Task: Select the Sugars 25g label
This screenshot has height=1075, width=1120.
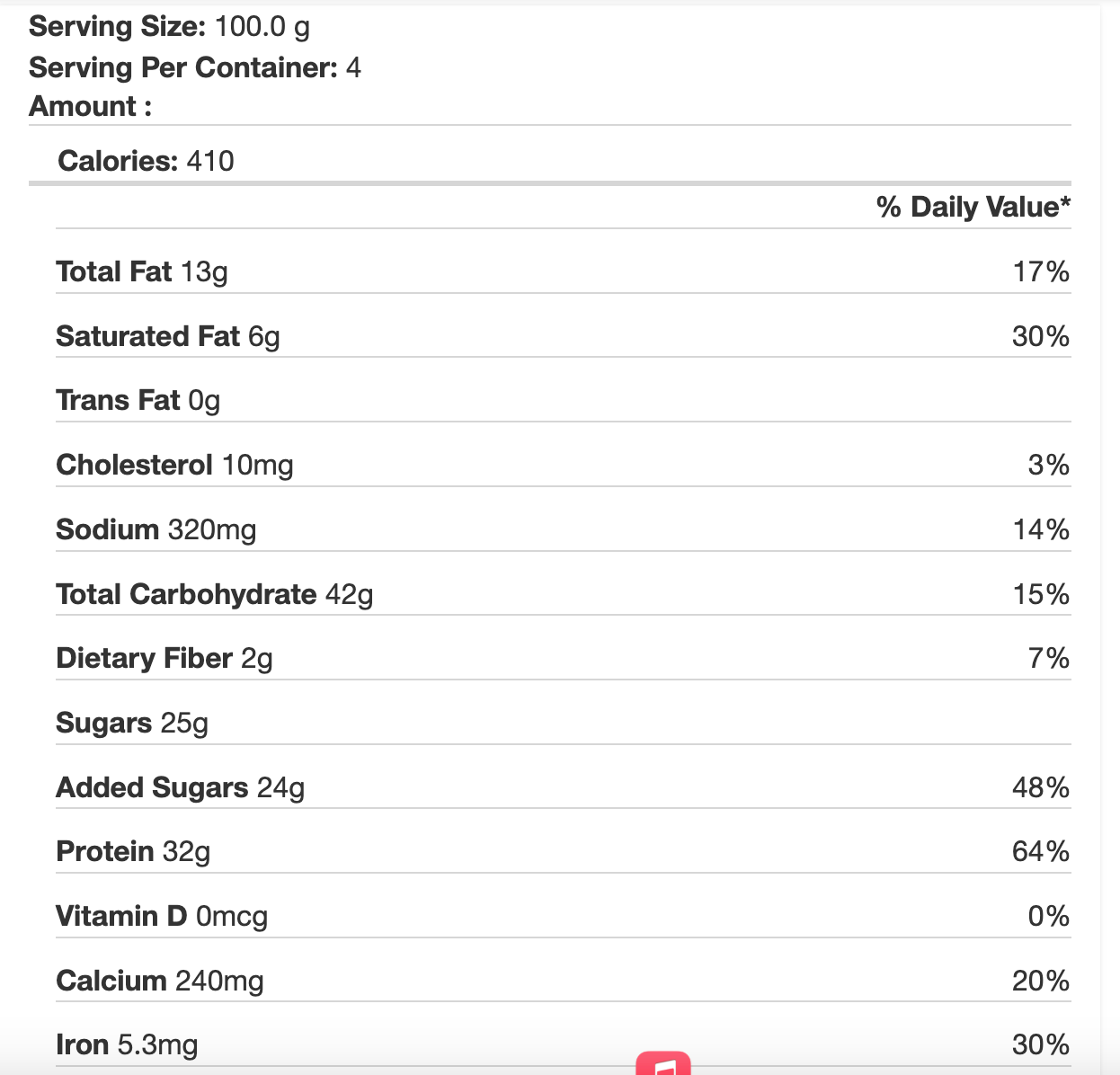Action: pos(131,723)
